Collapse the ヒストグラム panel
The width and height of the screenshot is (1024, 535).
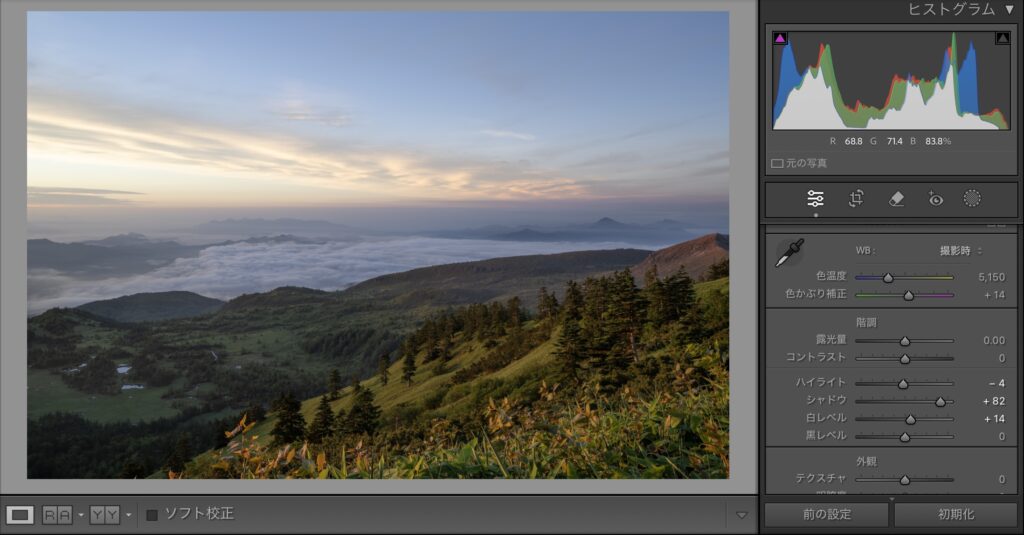click(x=1009, y=10)
